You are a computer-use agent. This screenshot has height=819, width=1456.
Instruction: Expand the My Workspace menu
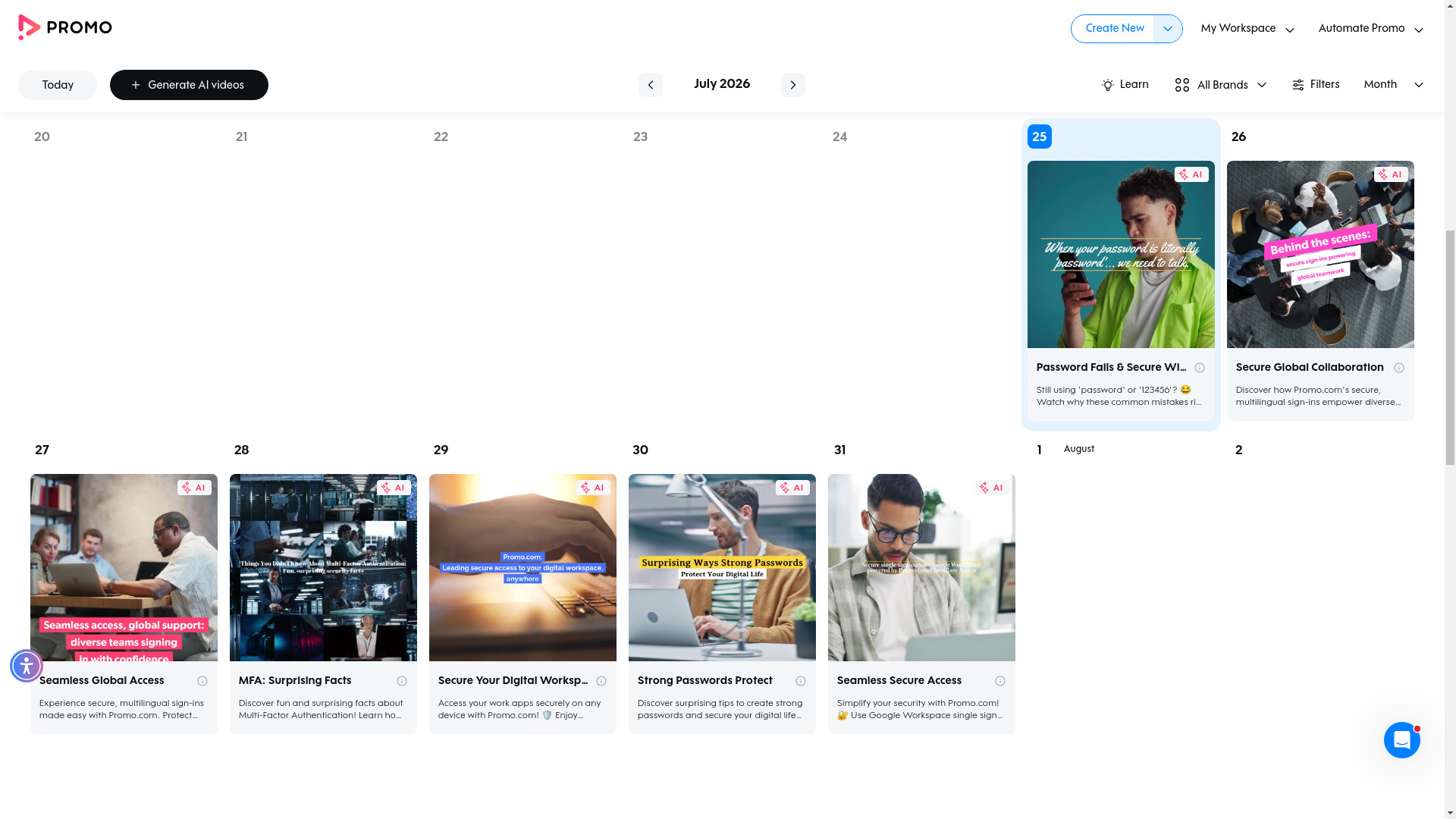[x=1247, y=29]
